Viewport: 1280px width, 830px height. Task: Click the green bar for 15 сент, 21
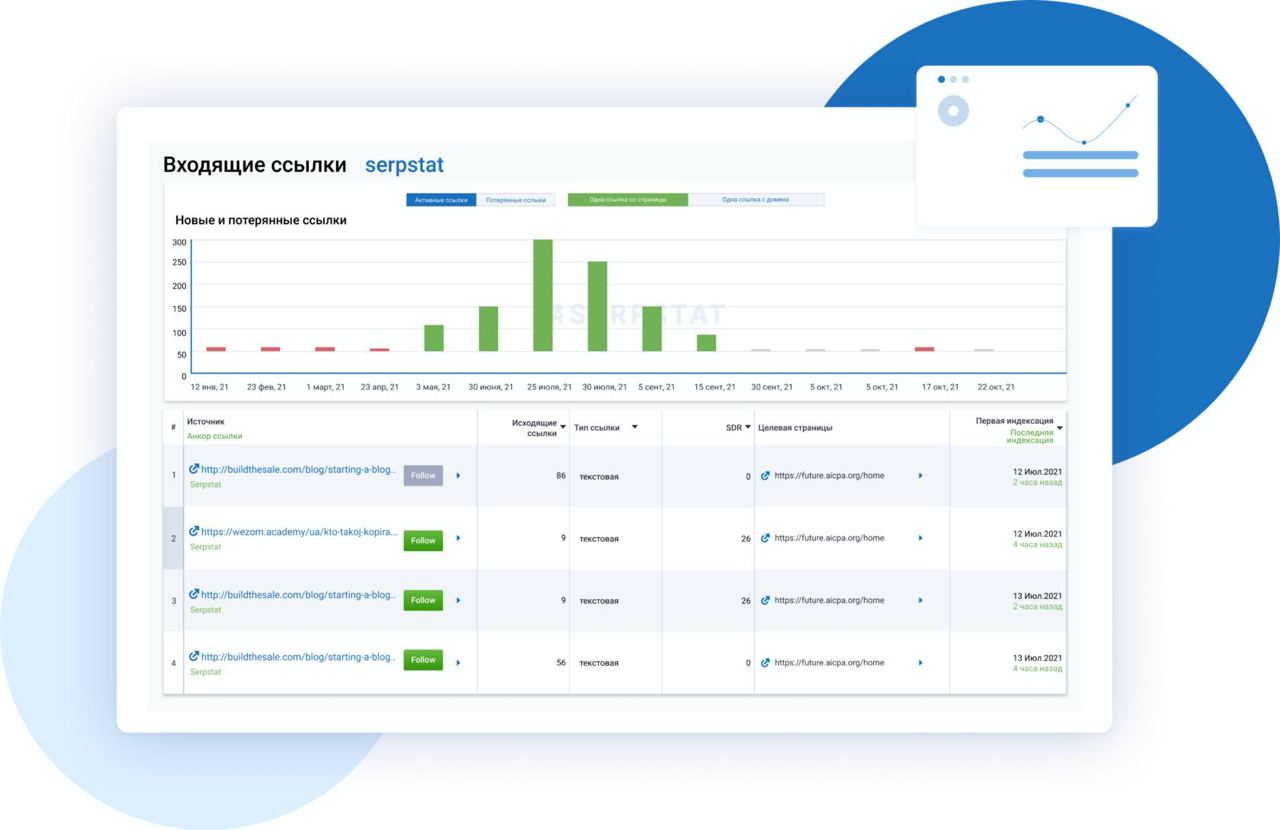point(706,343)
